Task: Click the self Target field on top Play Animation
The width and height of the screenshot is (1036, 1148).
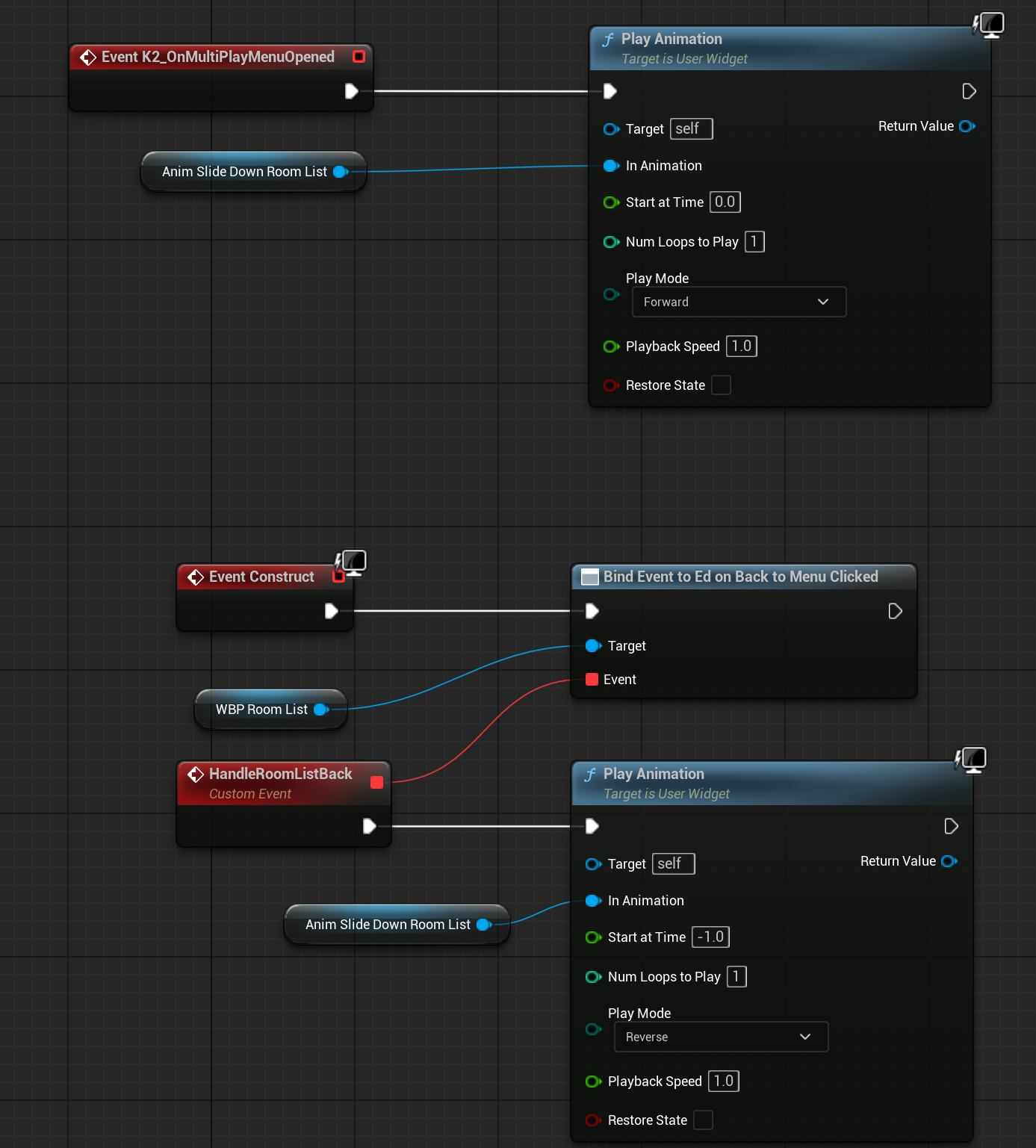Action: [692, 128]
